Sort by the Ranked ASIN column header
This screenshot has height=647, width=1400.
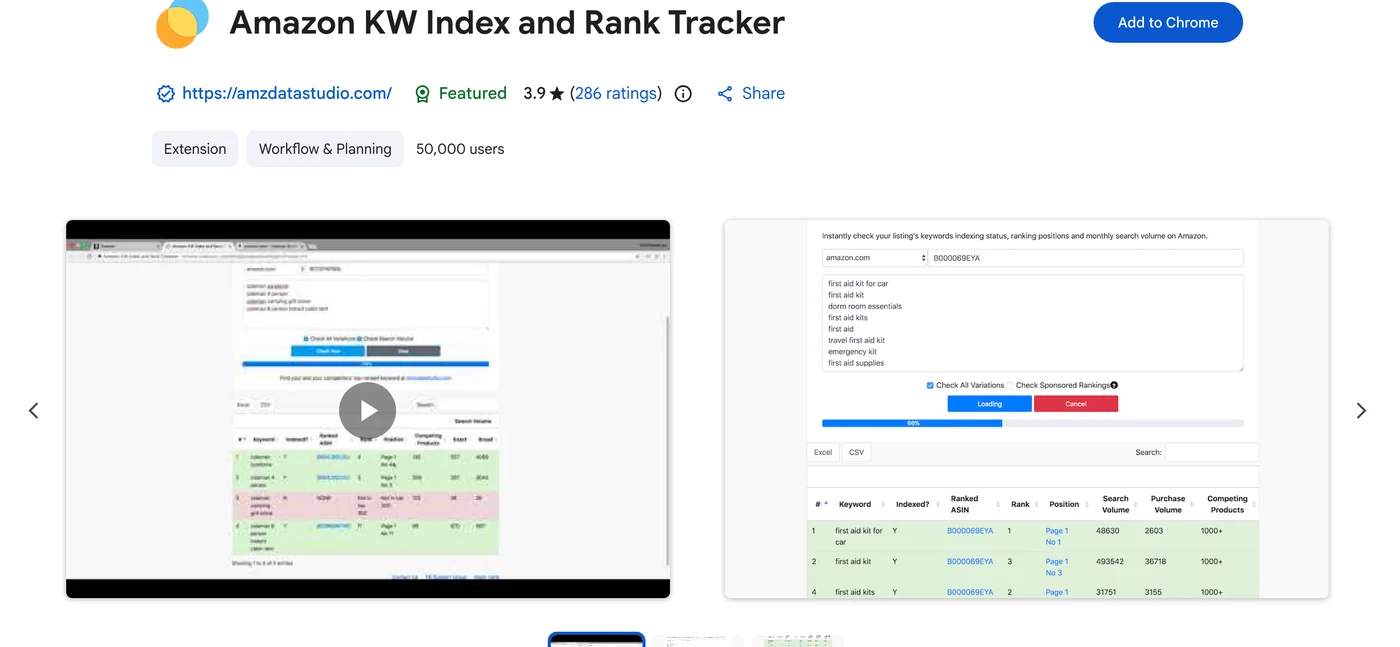pos(965,504)
